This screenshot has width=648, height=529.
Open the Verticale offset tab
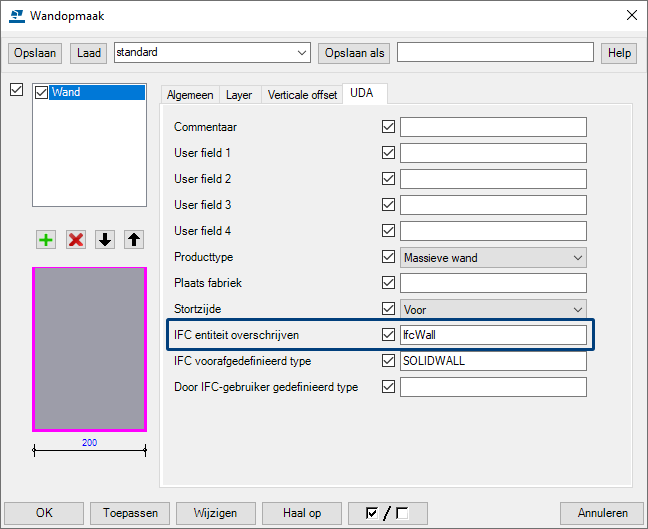pyautogui.click(x=302, y=95)
